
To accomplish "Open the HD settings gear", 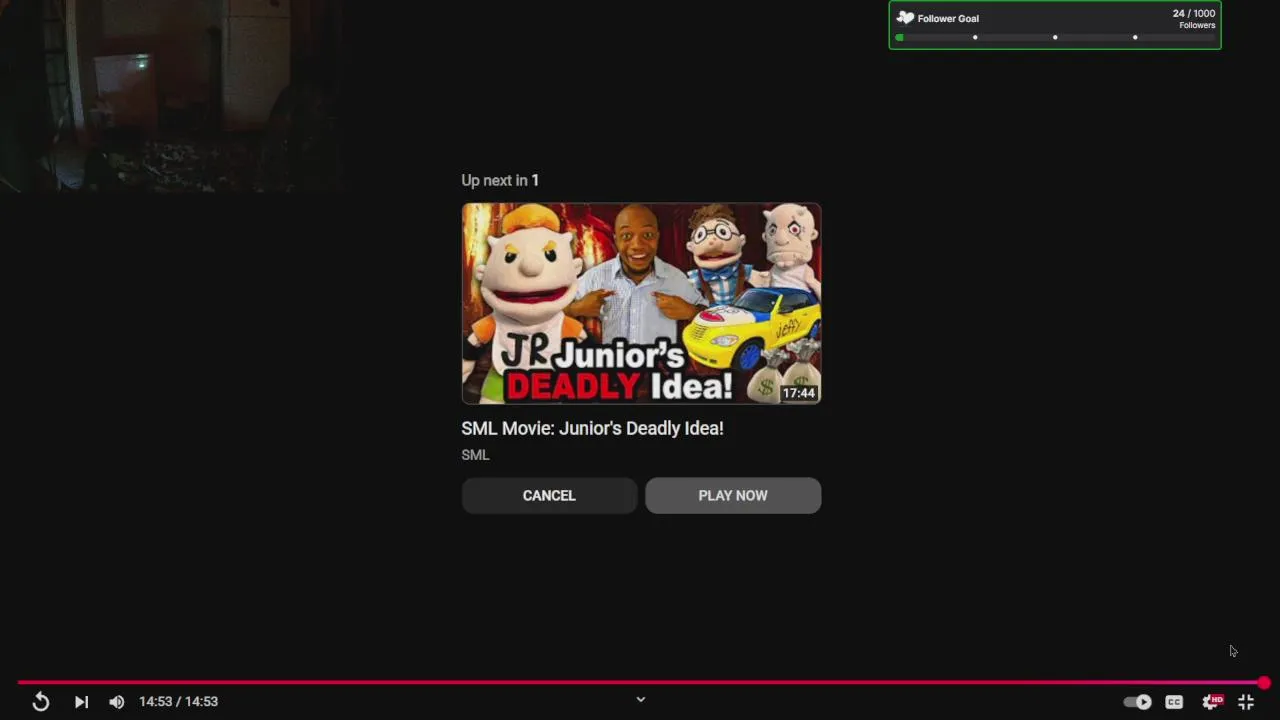I will coord(1212,702).
